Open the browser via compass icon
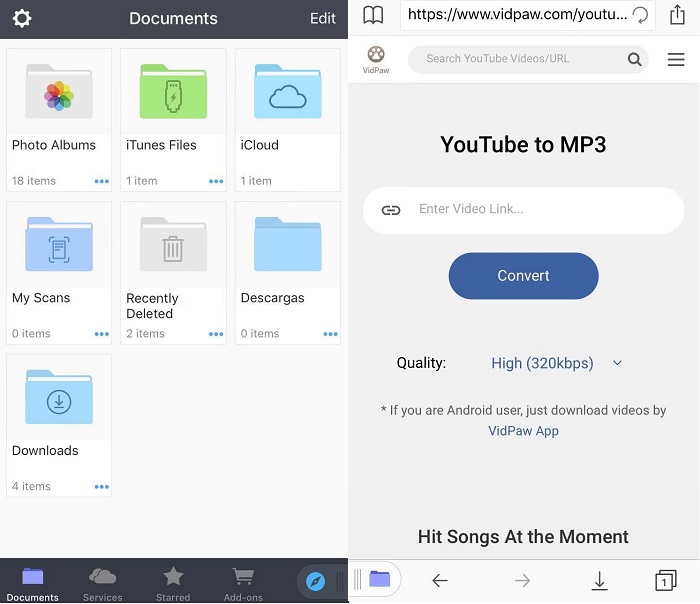 (315, 582)
